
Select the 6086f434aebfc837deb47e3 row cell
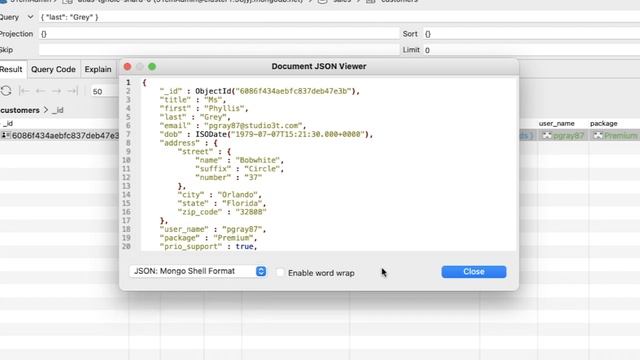click(60, 136)
